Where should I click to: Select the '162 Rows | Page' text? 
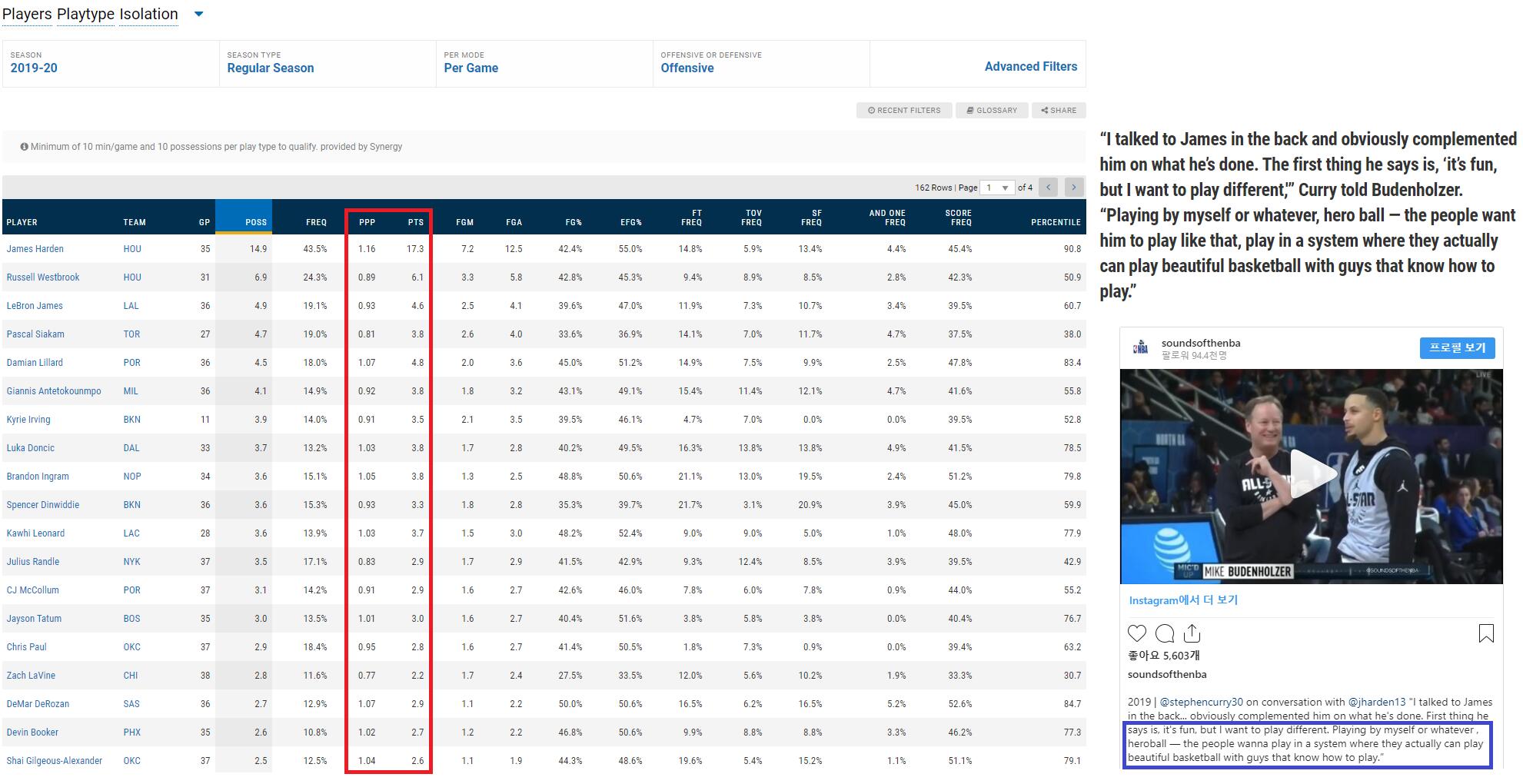coord(946,188)
